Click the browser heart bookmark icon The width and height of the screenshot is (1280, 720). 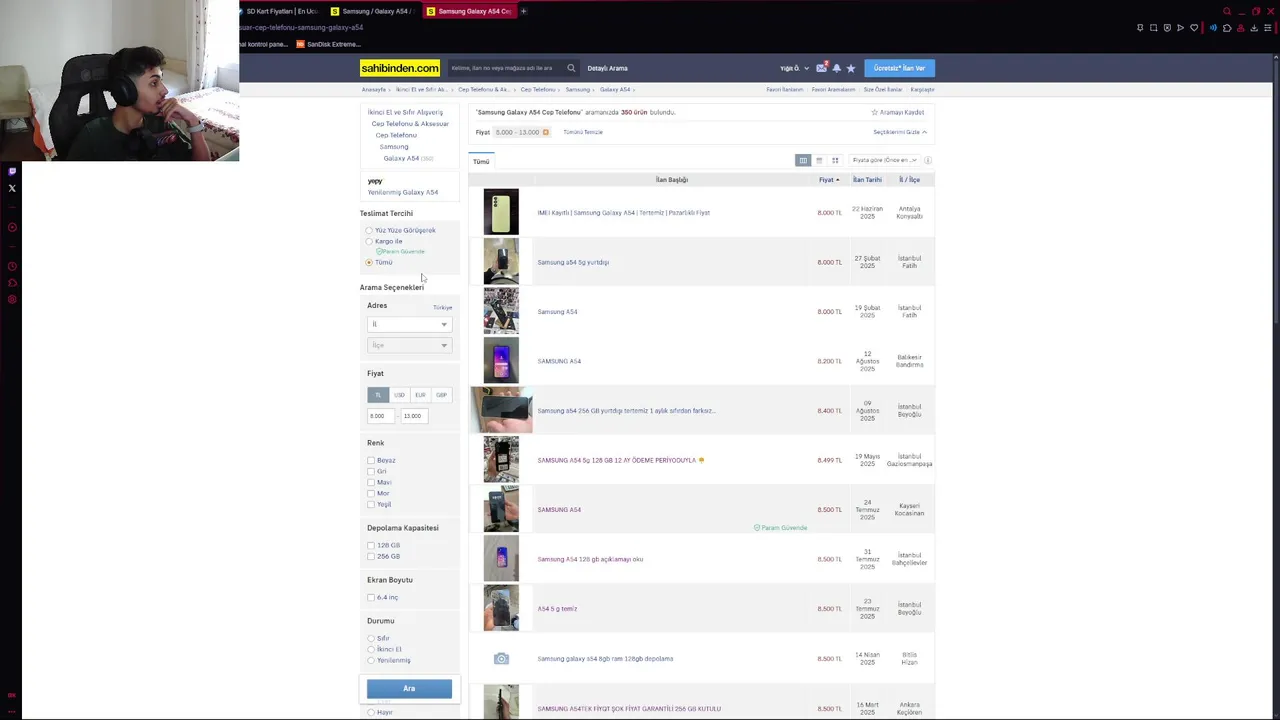[x=1194, y=28]
